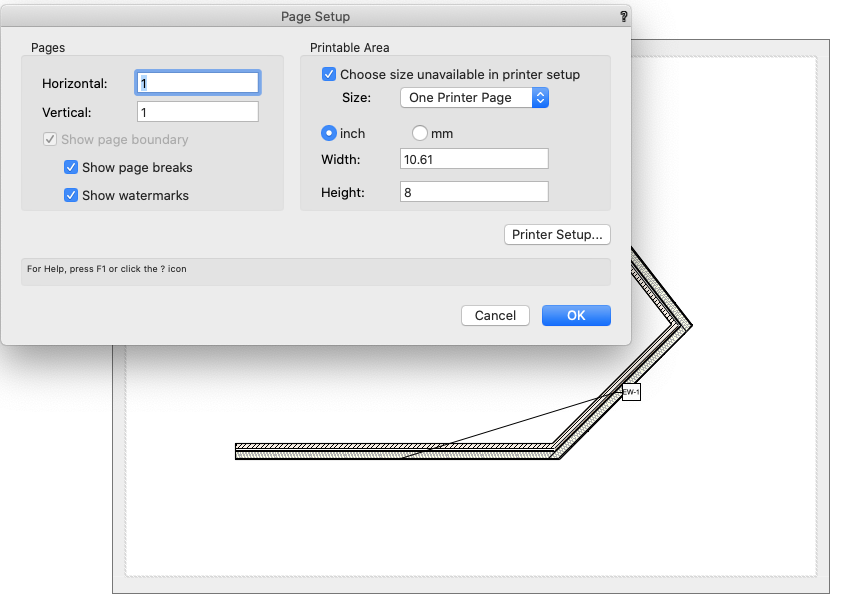This screenshot has width=845, height=602.
Task: Click the Show page boundary checkbox
Action: point(50,139)
